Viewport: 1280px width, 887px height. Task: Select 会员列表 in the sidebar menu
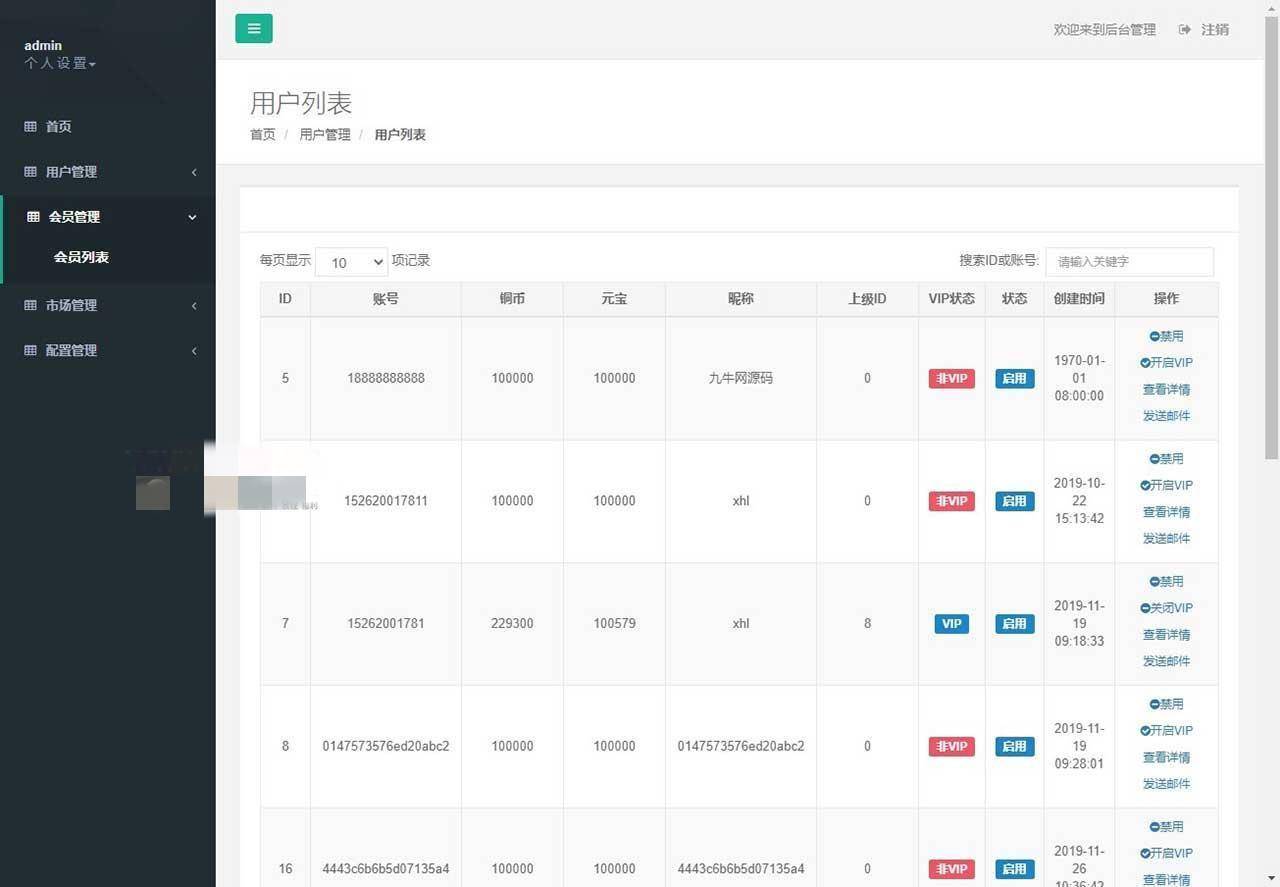pos(81,257)
